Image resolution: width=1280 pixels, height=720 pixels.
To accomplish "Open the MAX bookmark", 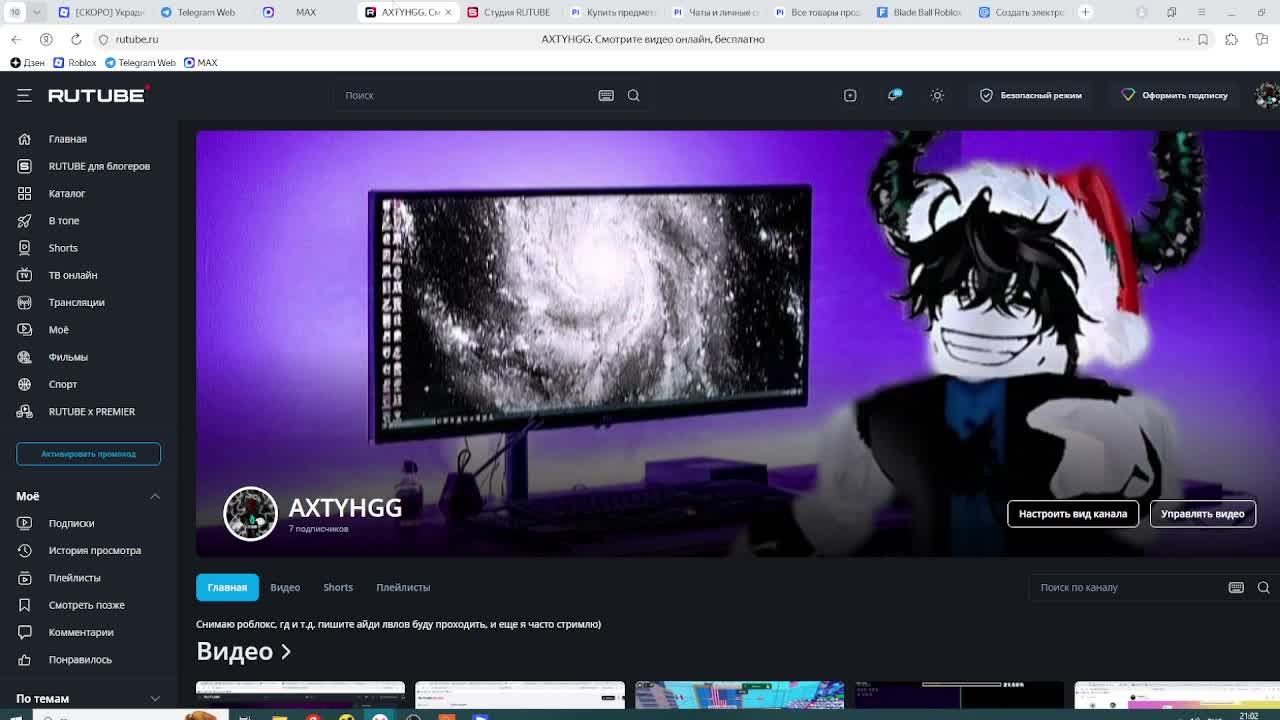I will point(200,62).
